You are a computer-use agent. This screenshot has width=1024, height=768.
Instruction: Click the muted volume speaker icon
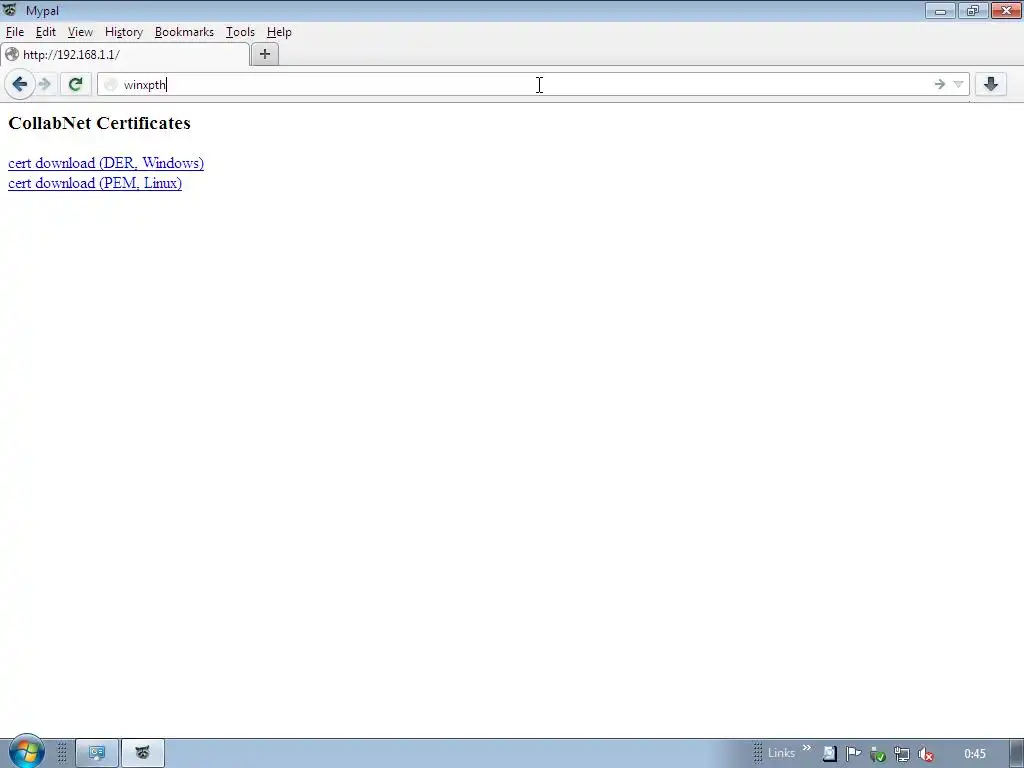pyautogui.click(x=925, y=755)
